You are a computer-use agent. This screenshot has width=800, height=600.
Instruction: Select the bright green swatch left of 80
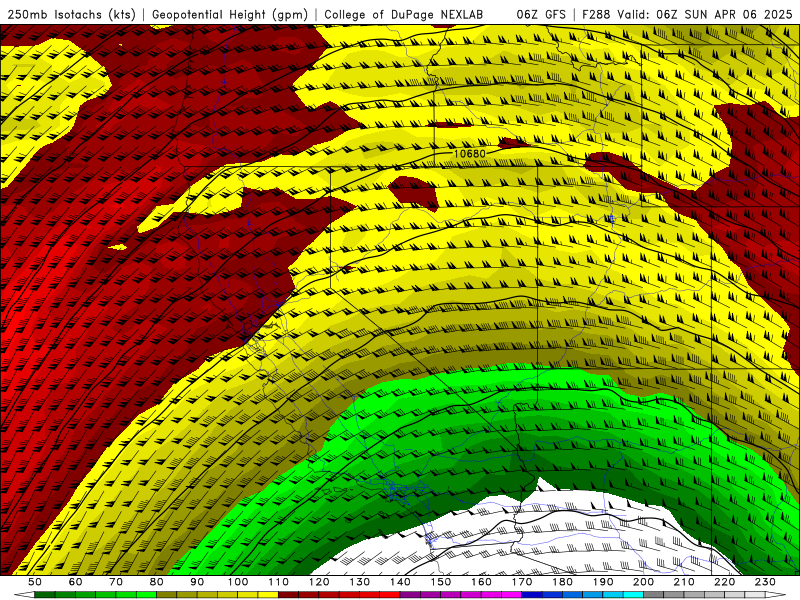(146, 595)
